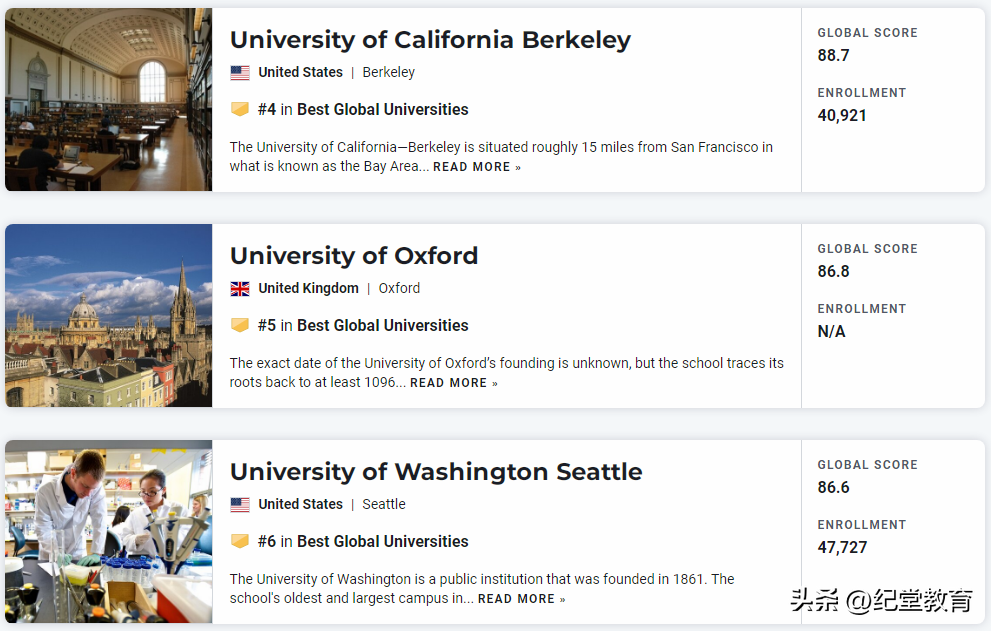Viewport: 991px width, 631px height.
Task: Click Best Global Universities link for #5
Action: [382, 325]
